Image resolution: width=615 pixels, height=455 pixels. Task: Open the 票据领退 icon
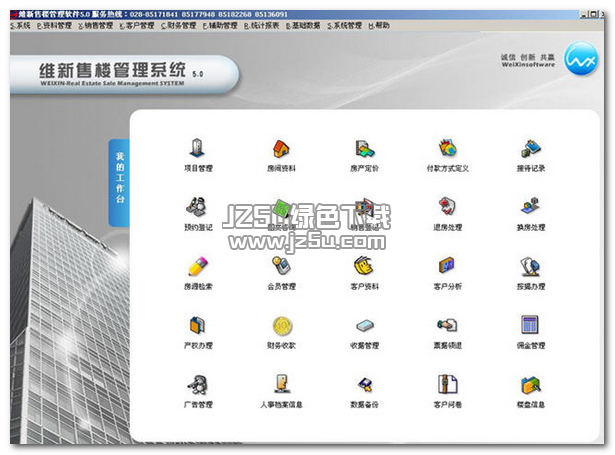click(448, 326)
